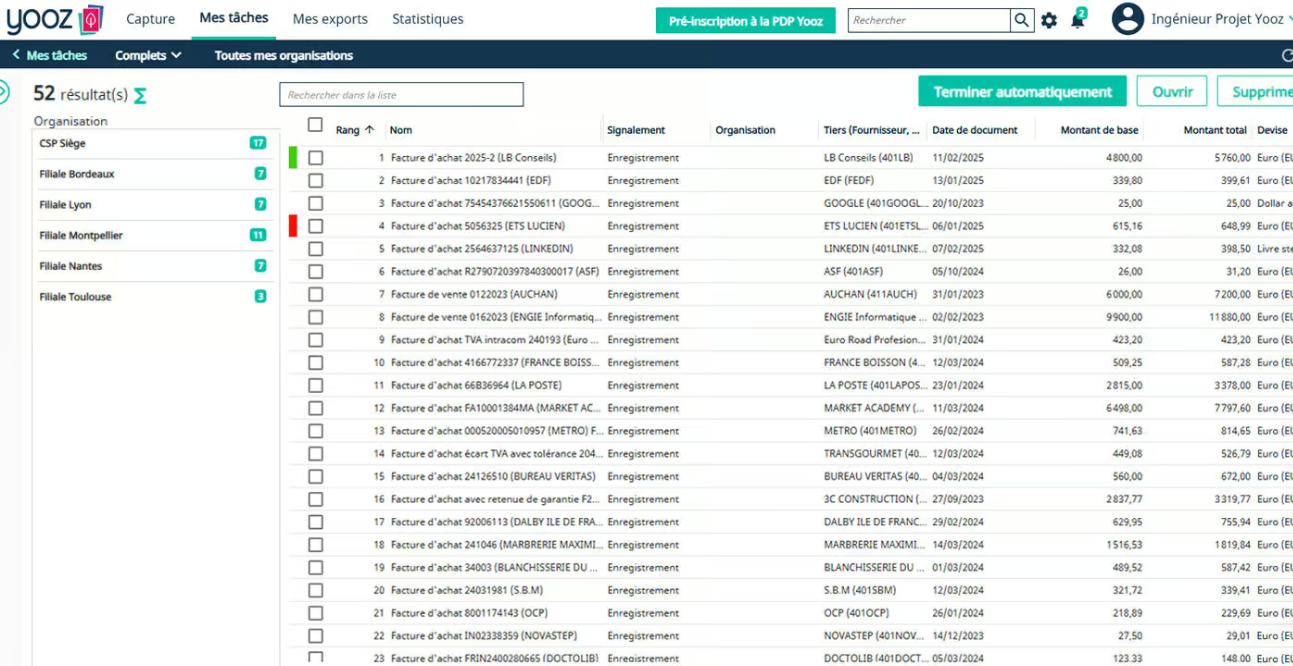Screen dimensions: 1293x666
Task: Click the search magnifier icon
Action: (x=1021, y=20)
